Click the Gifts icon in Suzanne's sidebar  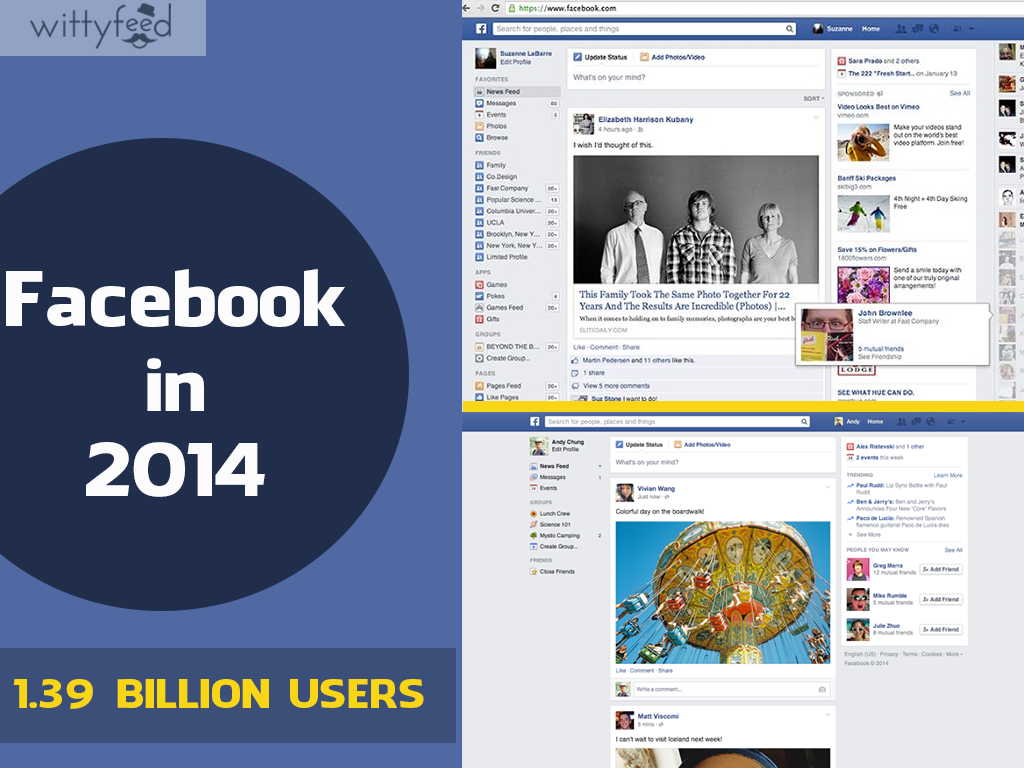click(479, 319)
